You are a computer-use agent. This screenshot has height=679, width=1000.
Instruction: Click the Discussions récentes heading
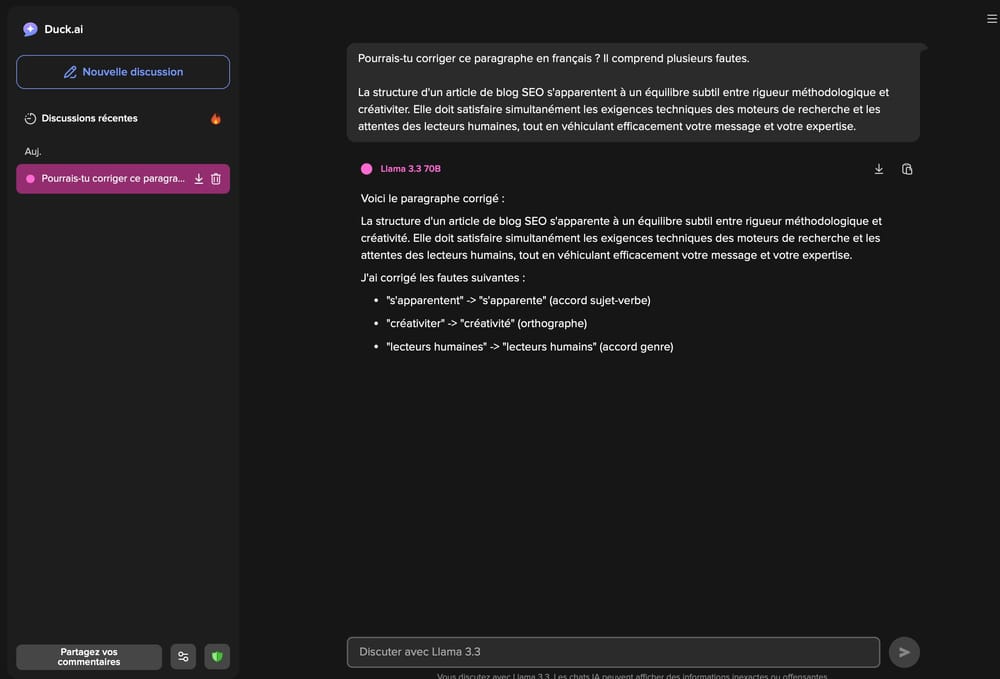click(89, 118)
